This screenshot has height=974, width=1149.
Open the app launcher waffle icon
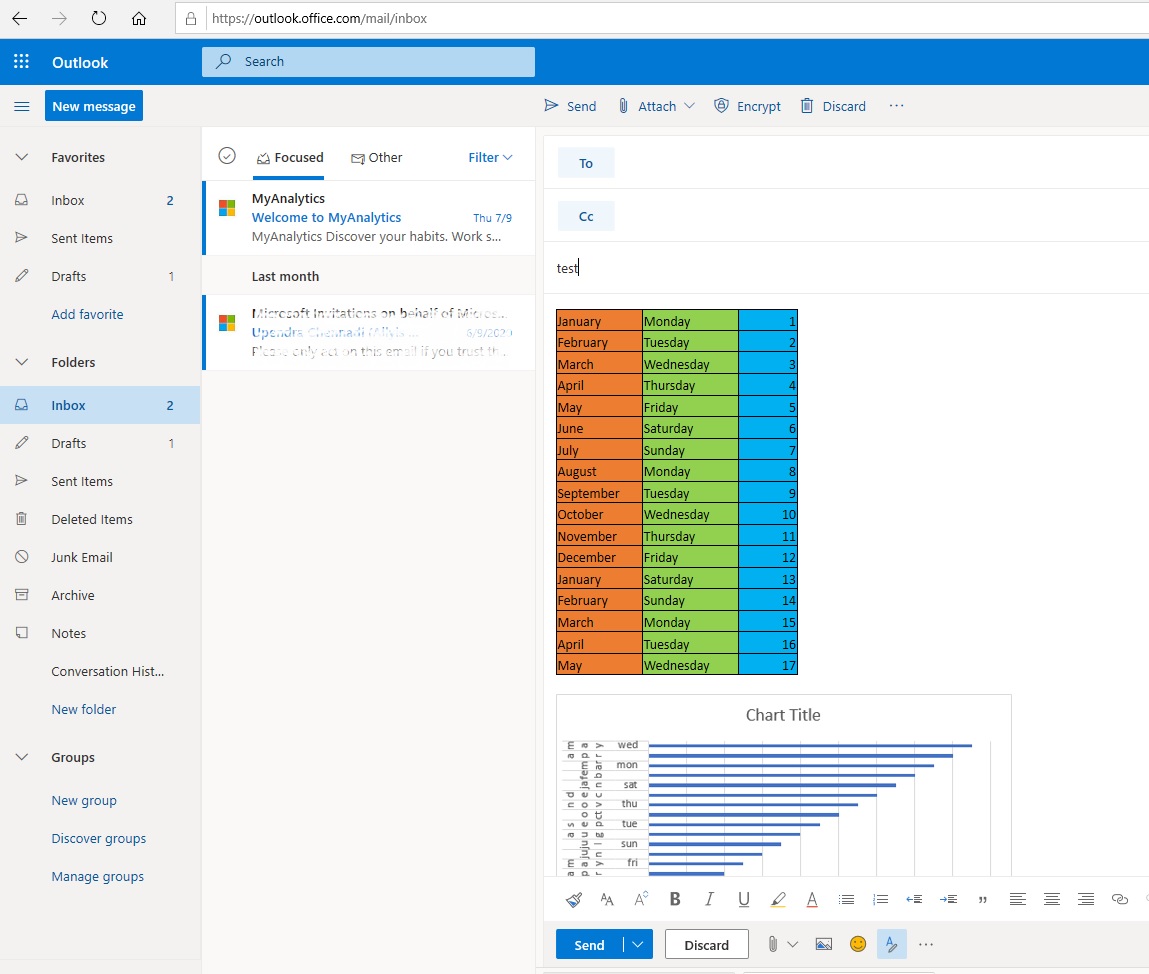pos(21,62)
